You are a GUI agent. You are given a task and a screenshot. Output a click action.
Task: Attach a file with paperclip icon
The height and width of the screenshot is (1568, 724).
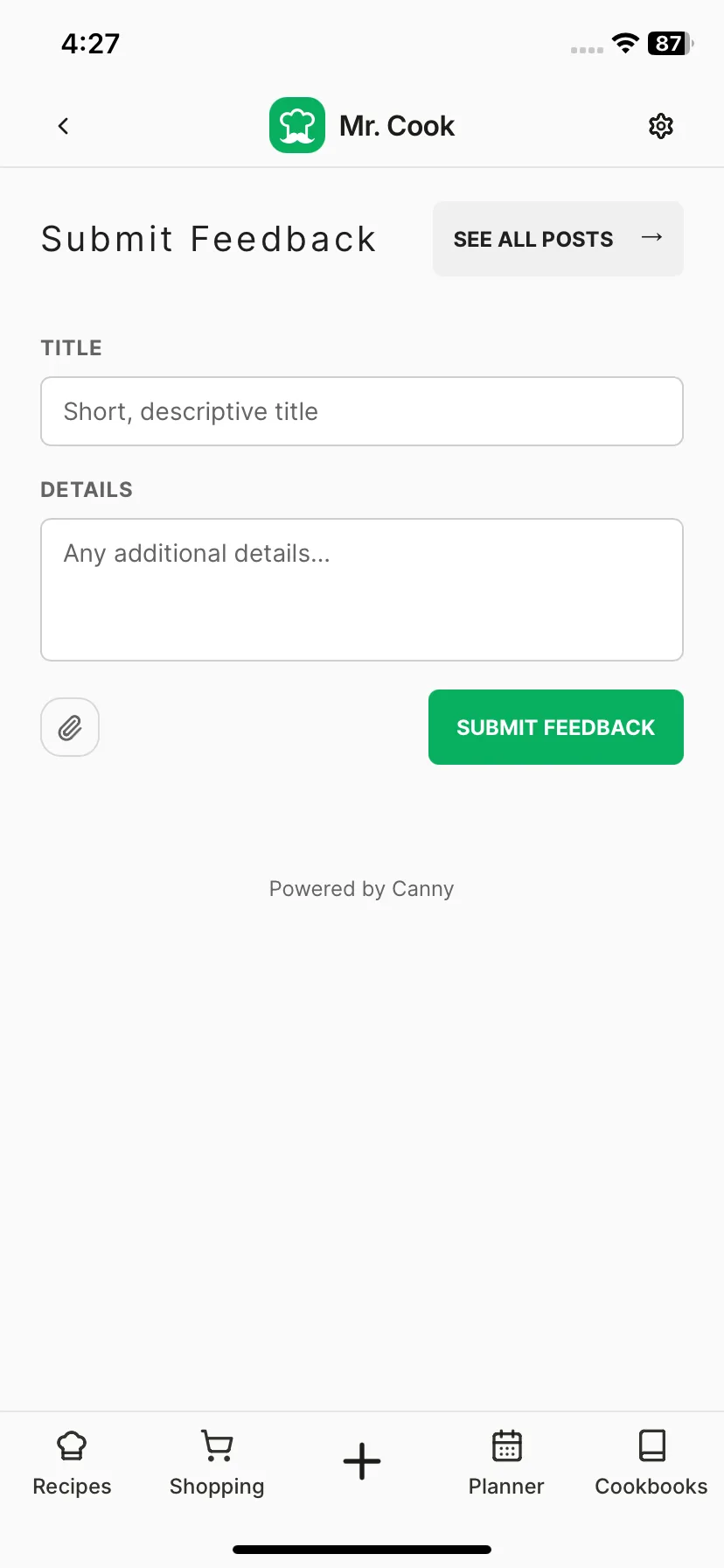pos(70,727)
